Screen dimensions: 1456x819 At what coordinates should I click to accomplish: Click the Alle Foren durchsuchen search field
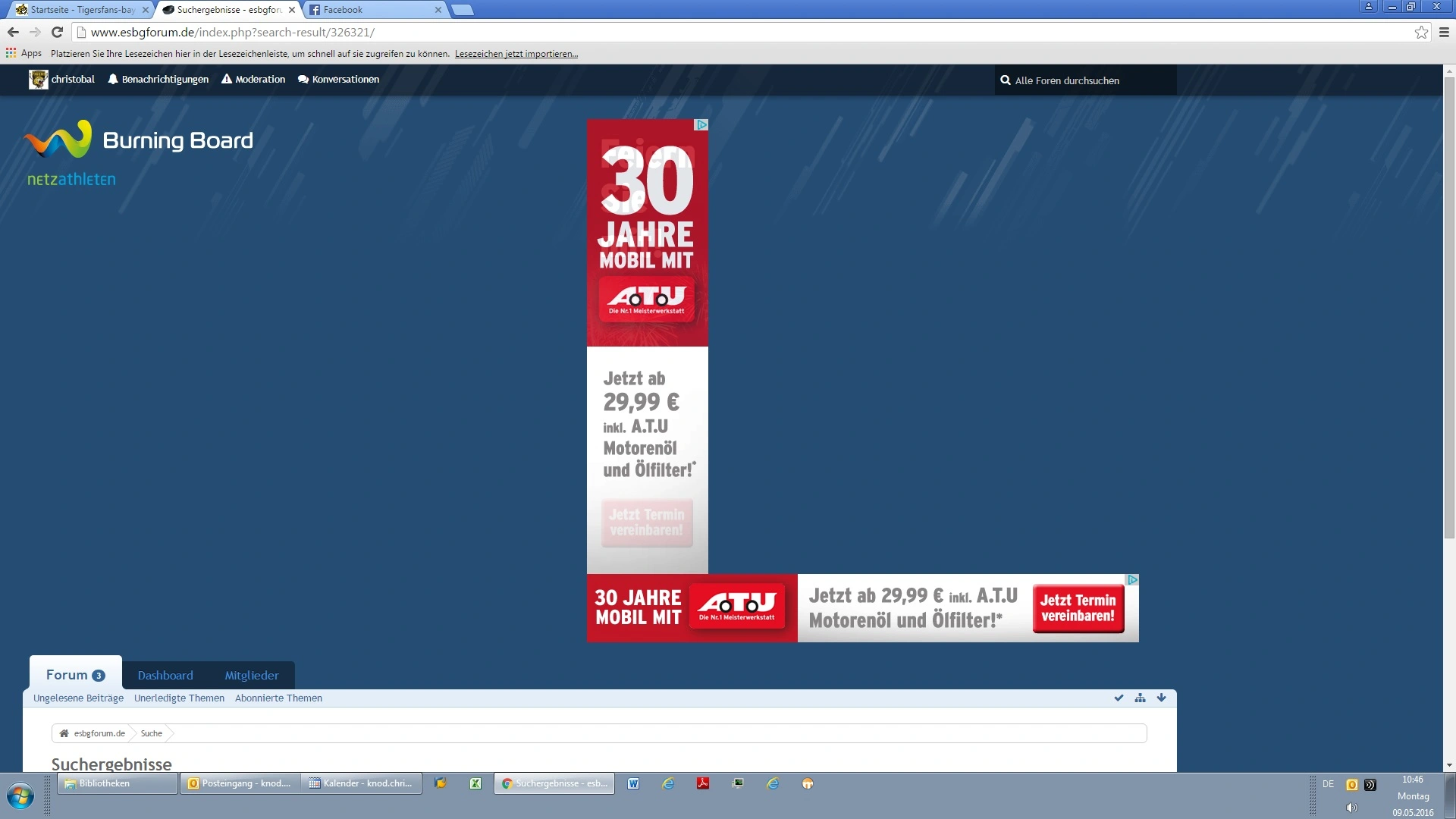tap(1084, 80)
